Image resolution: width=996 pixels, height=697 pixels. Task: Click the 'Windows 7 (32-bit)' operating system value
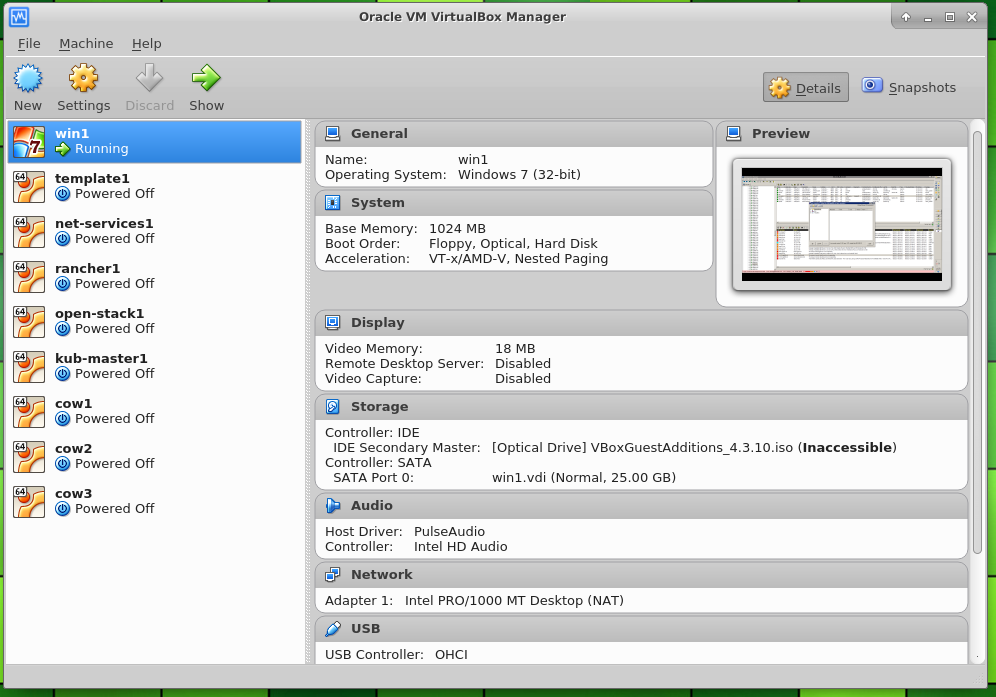pyautogui.click(x=520, y=175)
